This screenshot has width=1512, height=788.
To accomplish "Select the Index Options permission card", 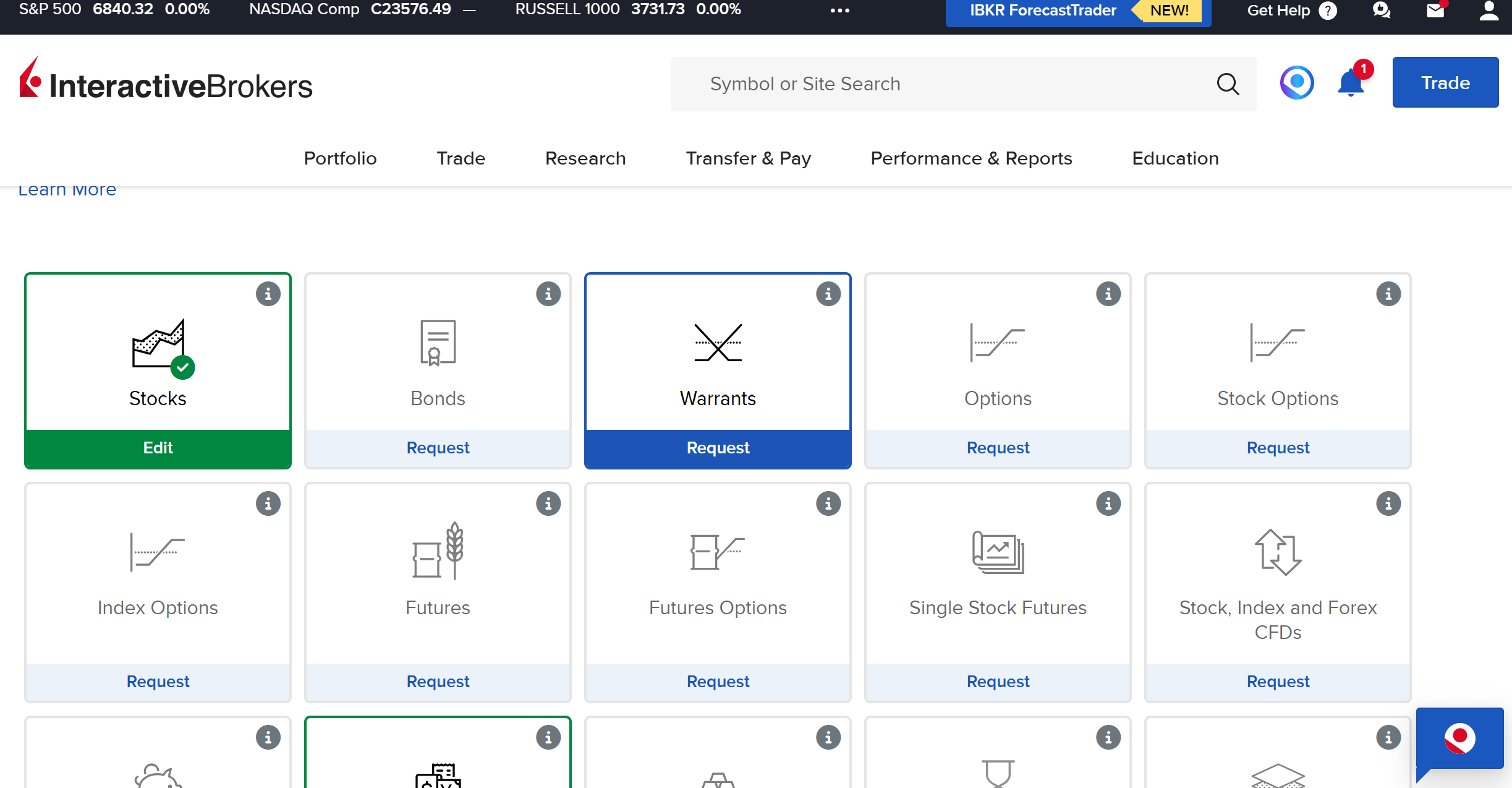I will tap(158, 575).
